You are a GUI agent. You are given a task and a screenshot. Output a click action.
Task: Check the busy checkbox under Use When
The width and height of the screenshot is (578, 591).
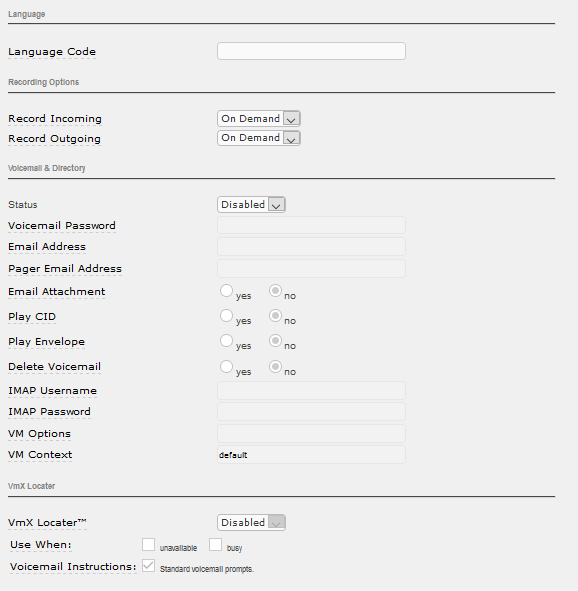pos(216,545)
